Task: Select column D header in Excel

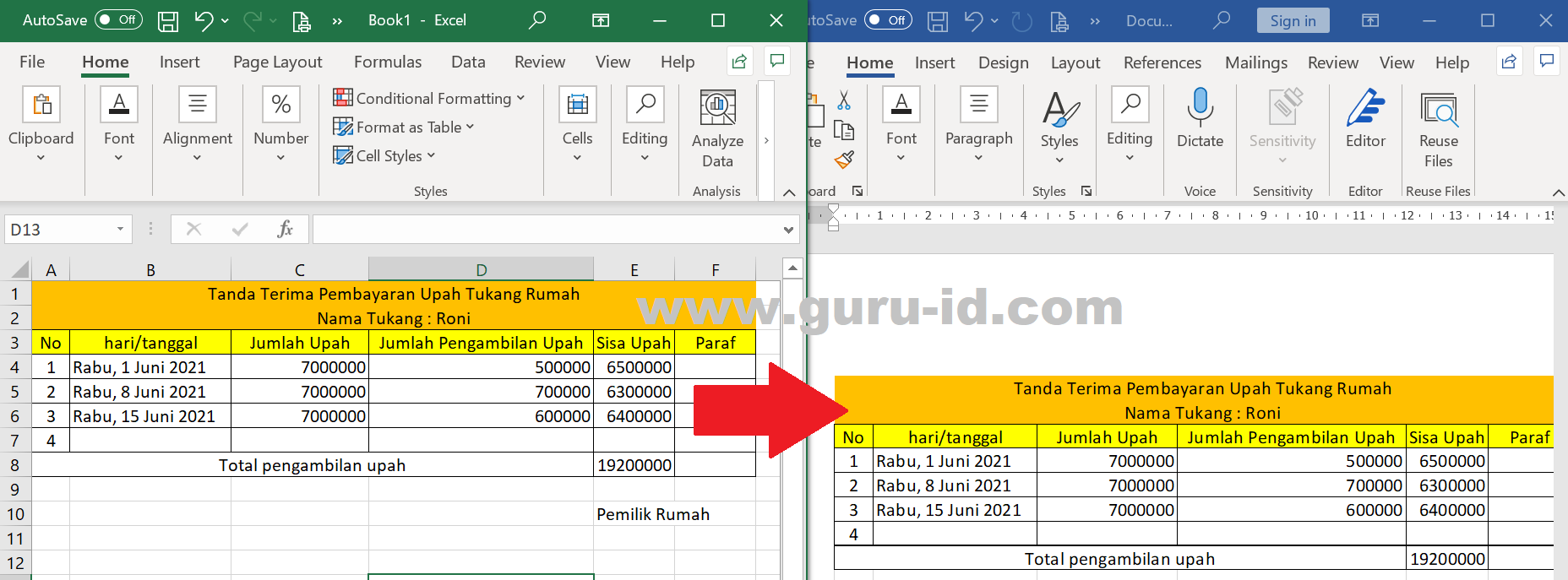Action: pyautogui.click(x=481, y=270)
